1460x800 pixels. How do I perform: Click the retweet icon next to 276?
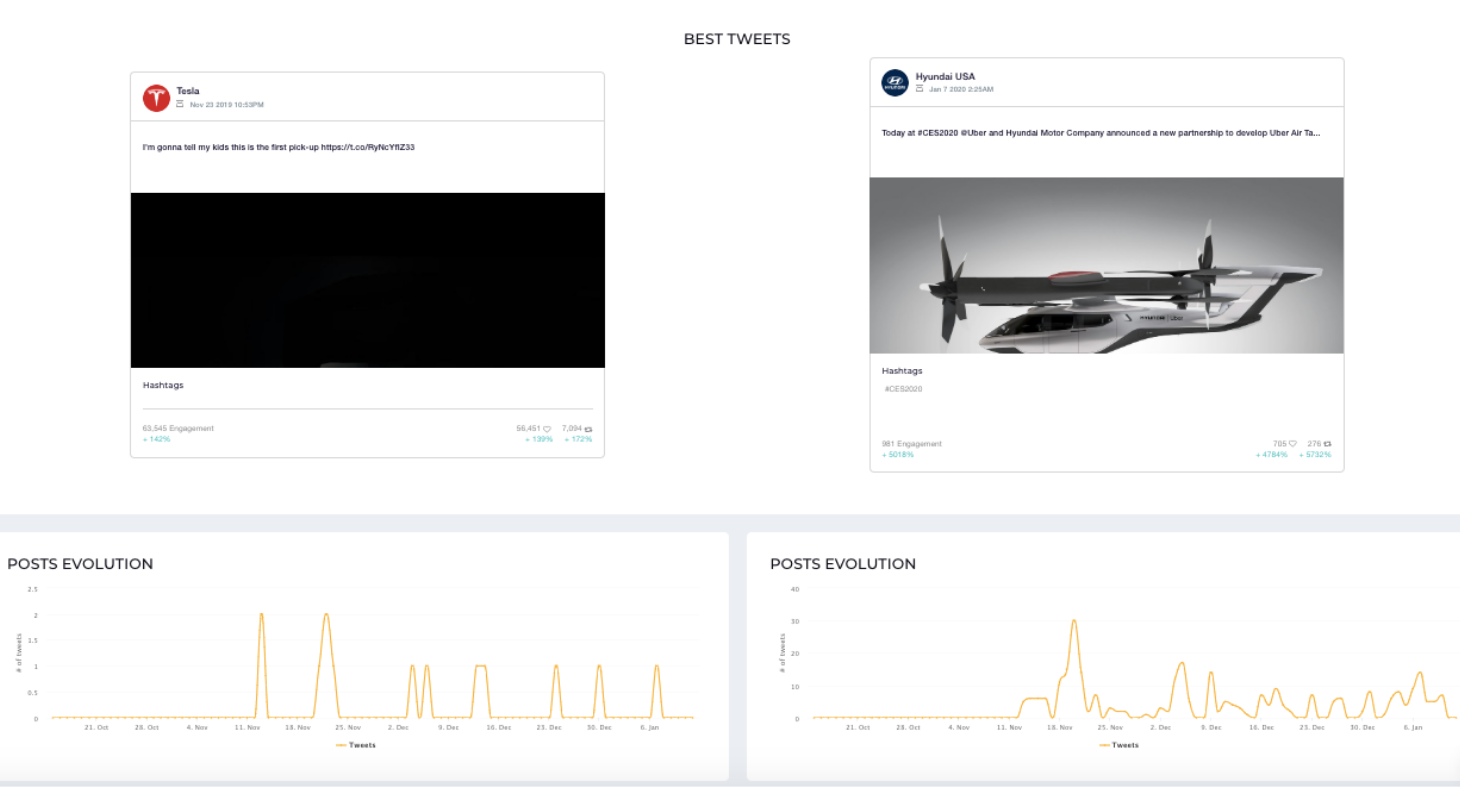click(1327, 444)
